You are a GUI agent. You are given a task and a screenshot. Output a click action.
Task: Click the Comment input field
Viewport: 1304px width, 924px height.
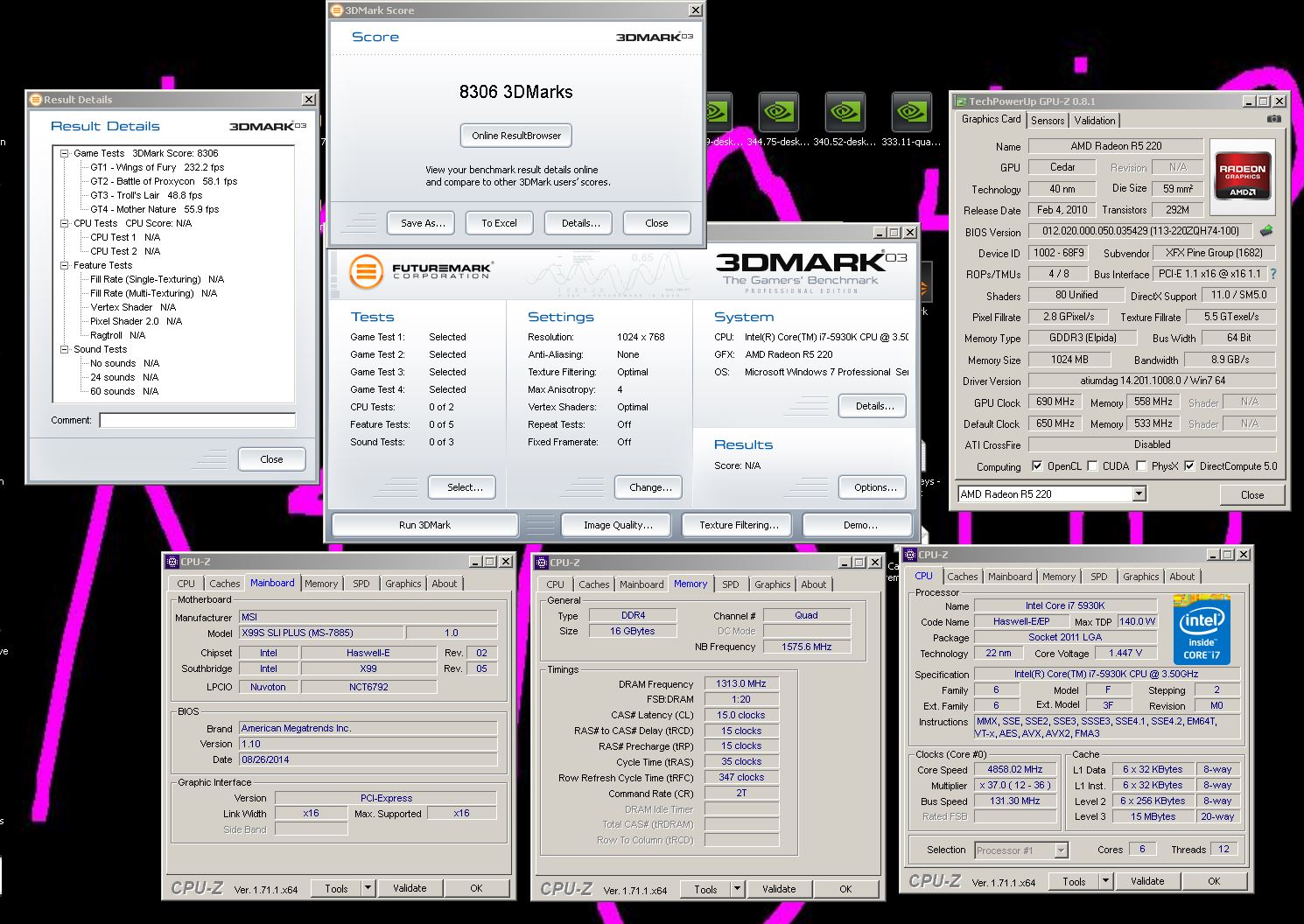(x=197, y=421)
